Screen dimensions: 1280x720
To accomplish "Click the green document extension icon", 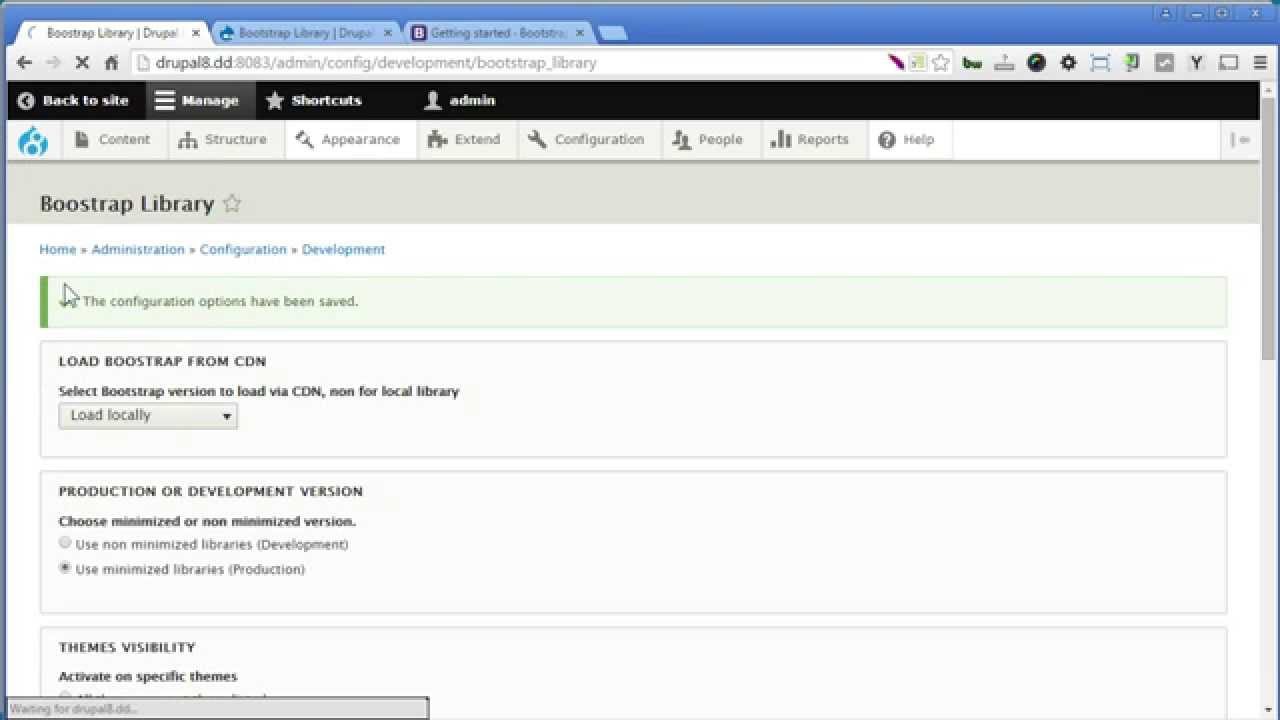I will coord(1132,62).
